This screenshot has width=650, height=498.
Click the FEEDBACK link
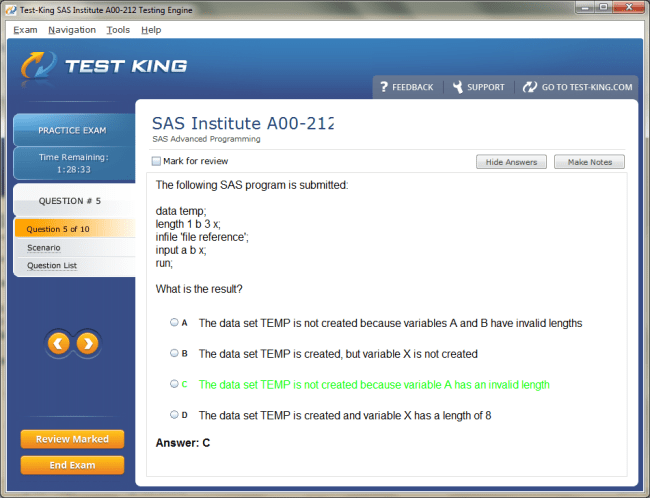(412, 87)
